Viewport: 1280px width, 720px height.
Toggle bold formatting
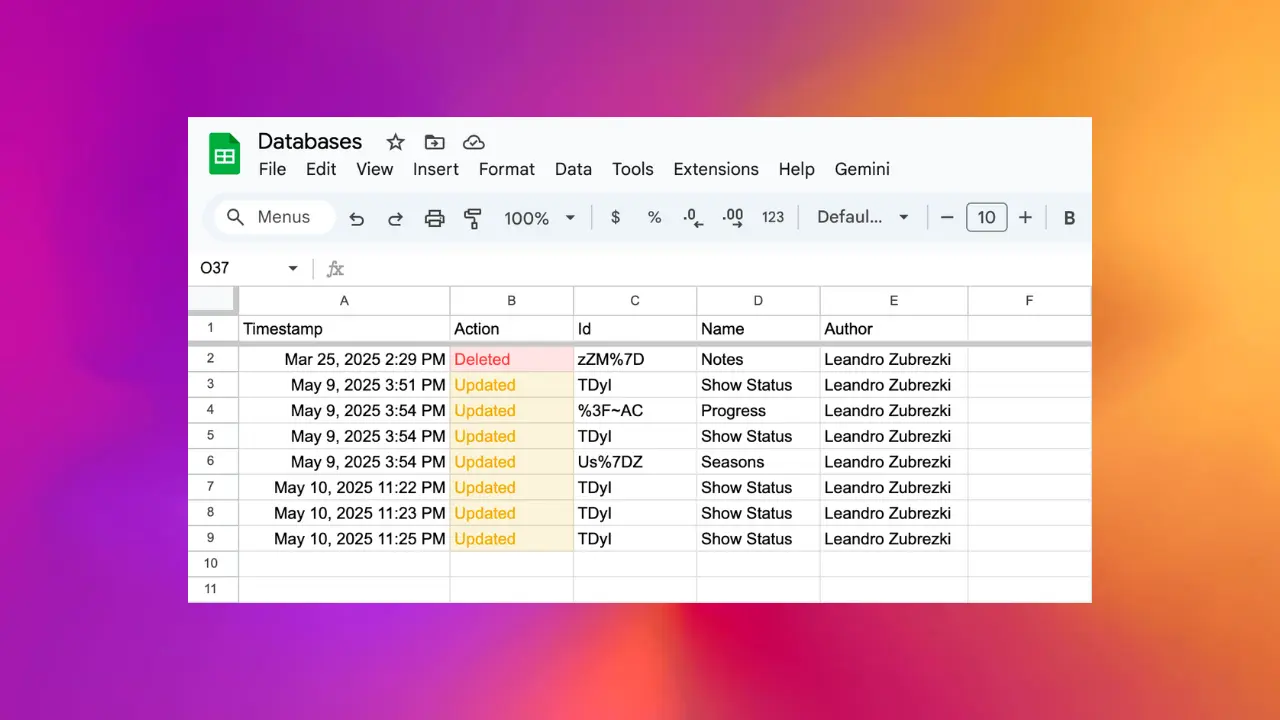(1069, 217)
